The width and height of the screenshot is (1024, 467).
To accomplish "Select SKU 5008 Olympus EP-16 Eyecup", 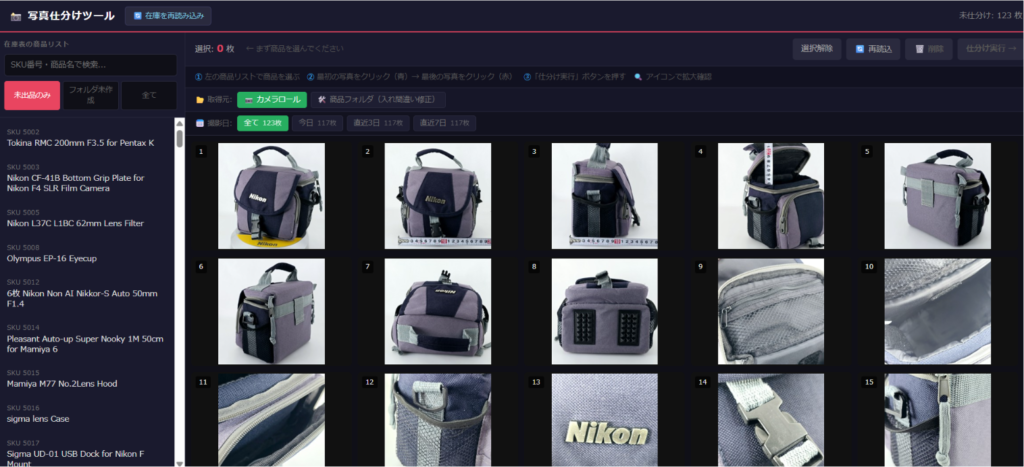I will (x=88, y=253).
